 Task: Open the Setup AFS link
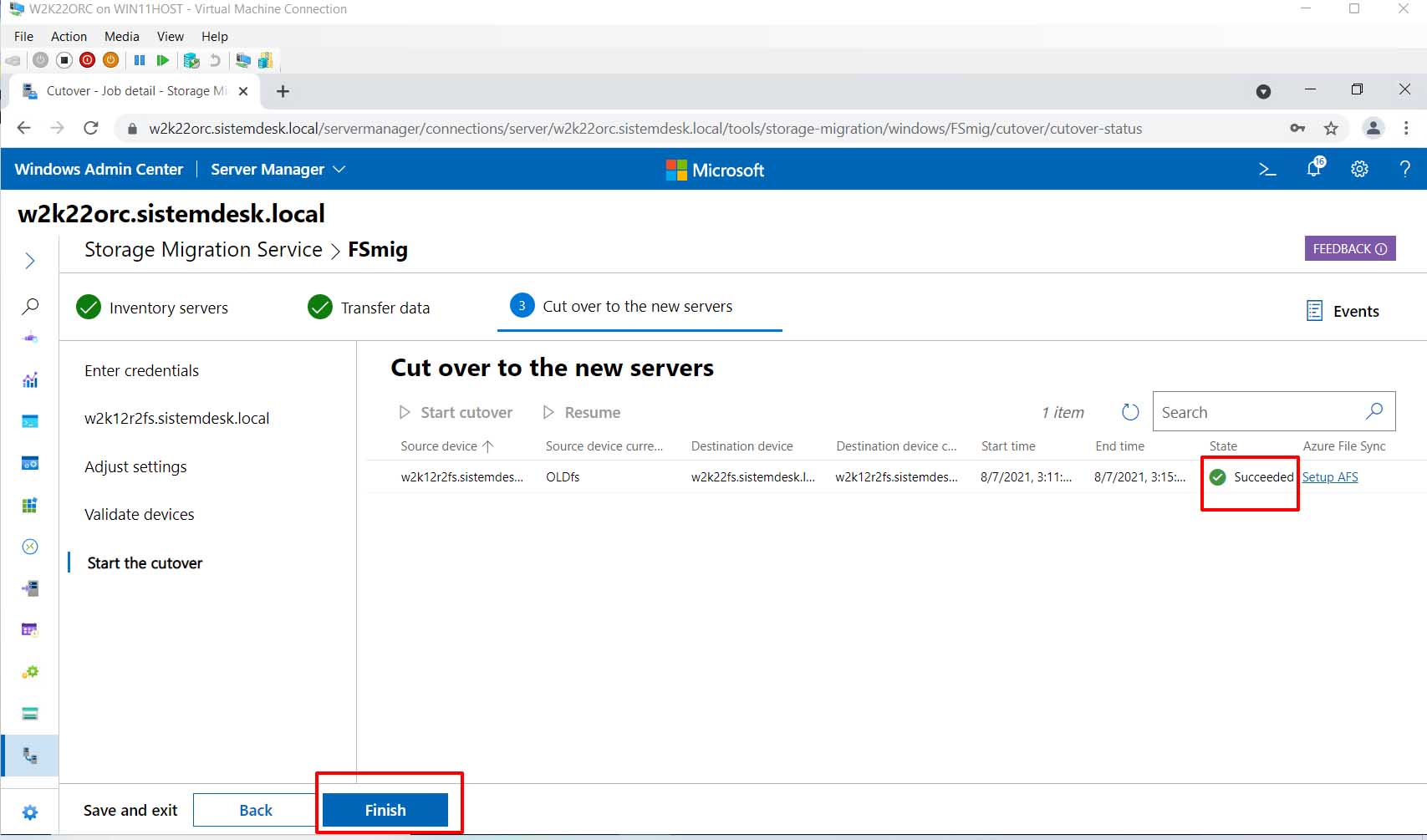click(1330, 476)
